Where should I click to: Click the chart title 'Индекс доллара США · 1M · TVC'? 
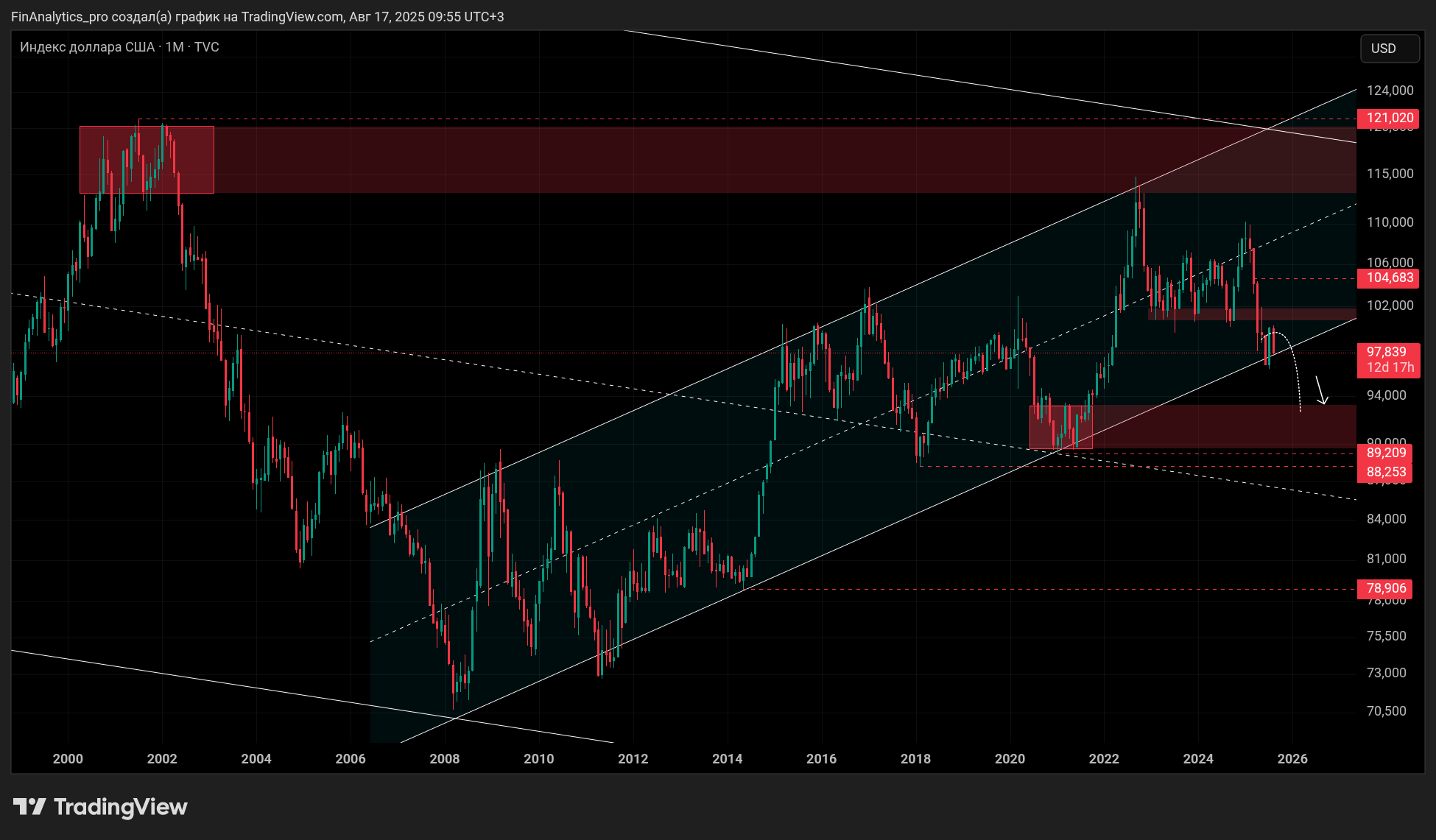pos(119,47)
